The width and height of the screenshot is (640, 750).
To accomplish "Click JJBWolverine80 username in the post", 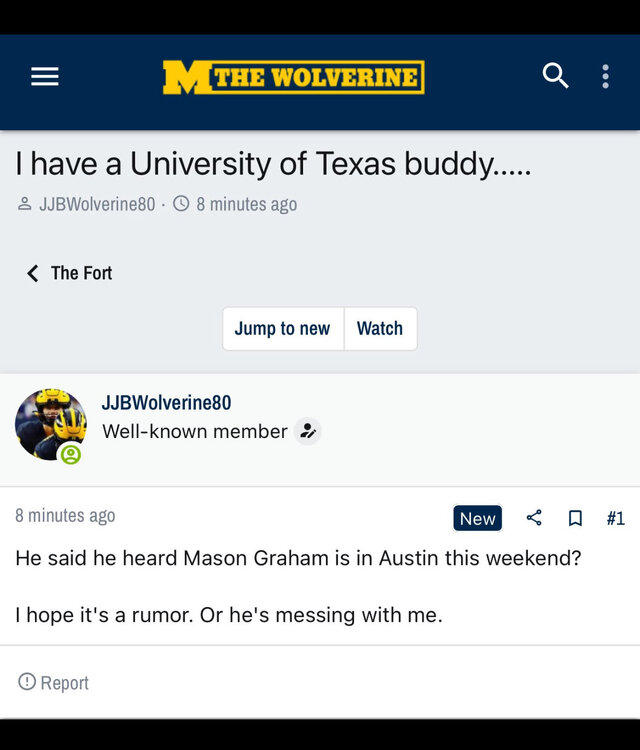I will coord(166,402).
